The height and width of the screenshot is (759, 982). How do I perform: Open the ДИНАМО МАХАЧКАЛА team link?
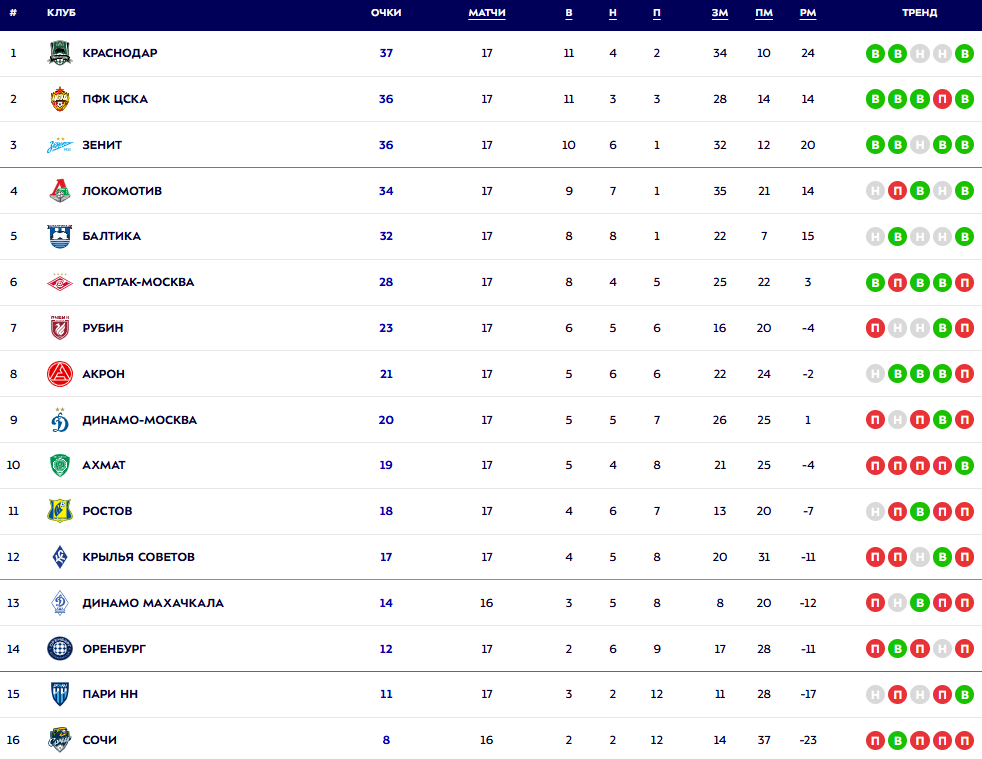(x=153, y=603)
